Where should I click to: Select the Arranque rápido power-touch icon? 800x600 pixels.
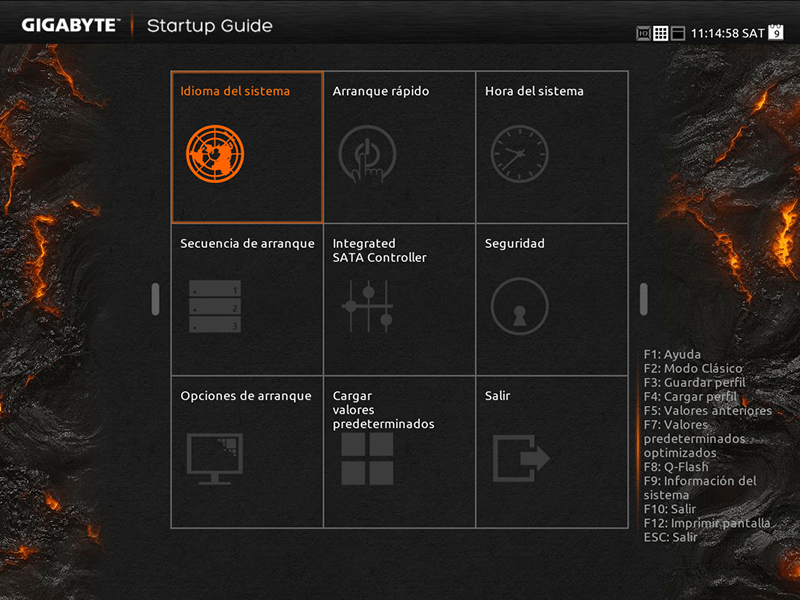367,154
